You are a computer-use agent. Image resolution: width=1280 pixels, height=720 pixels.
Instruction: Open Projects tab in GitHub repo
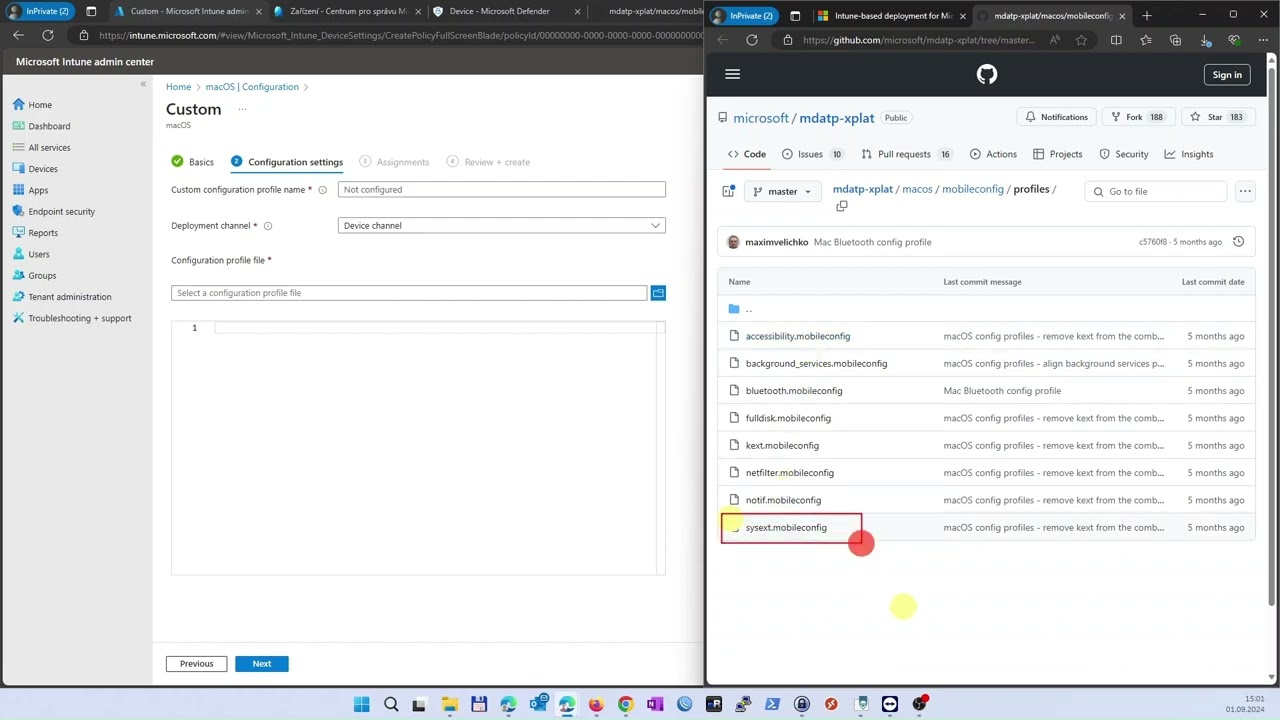click(1058, 154)
